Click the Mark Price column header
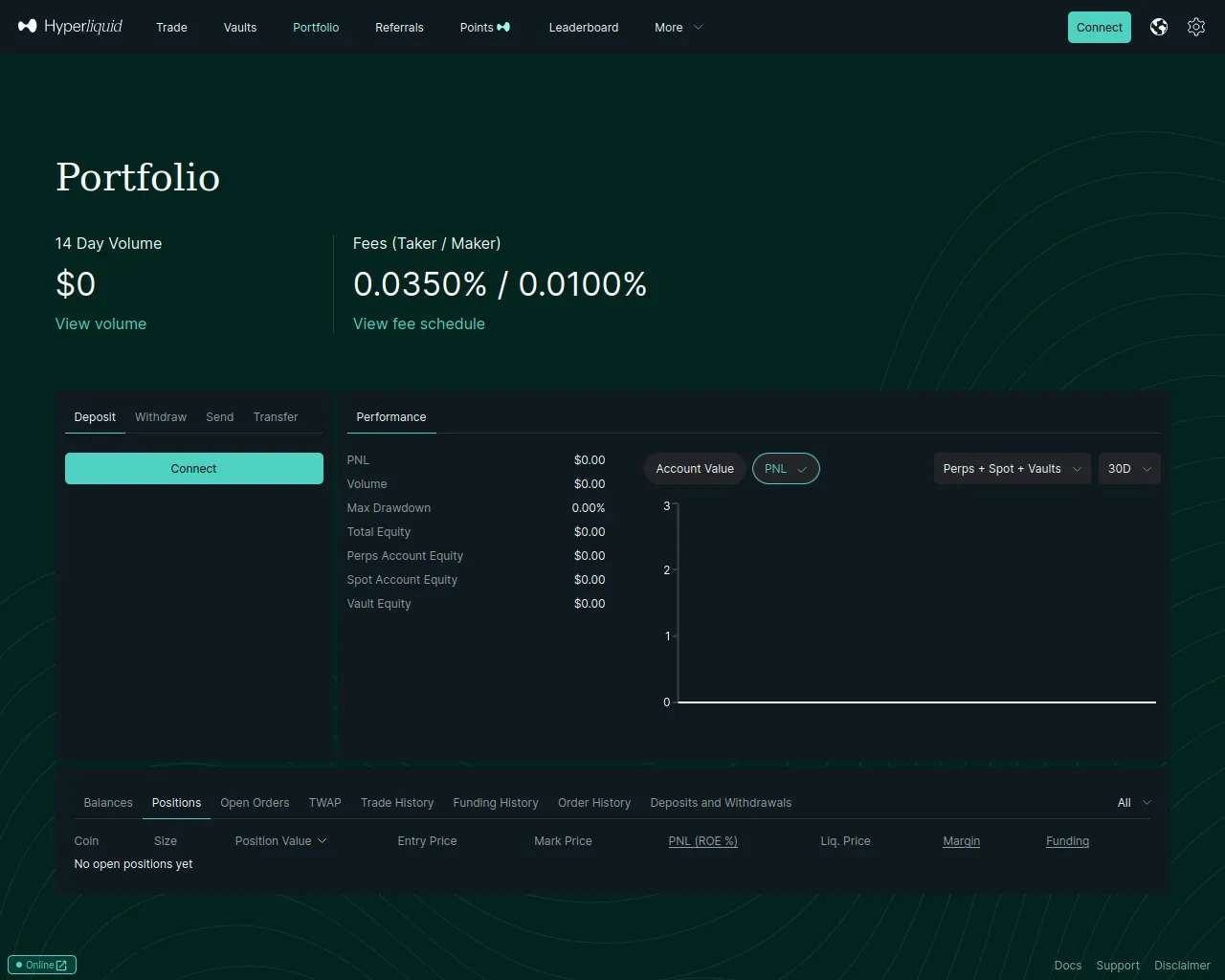This screenshot has width=1225, height=980. 564,841
